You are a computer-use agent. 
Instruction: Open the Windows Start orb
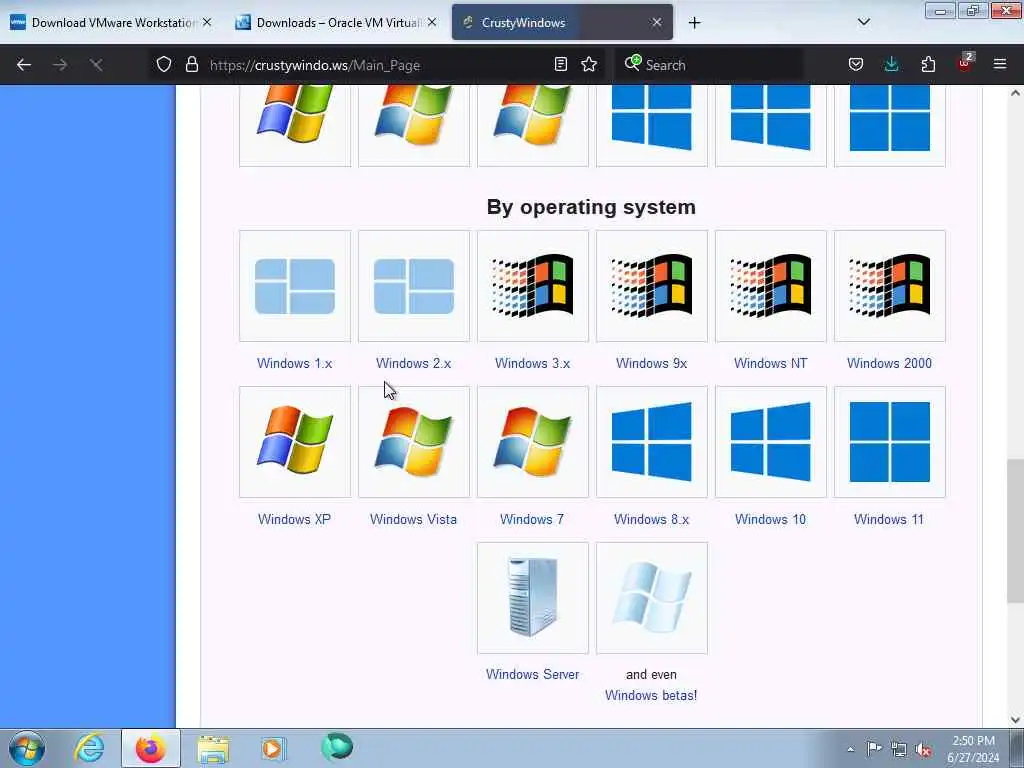coord(27,748)
